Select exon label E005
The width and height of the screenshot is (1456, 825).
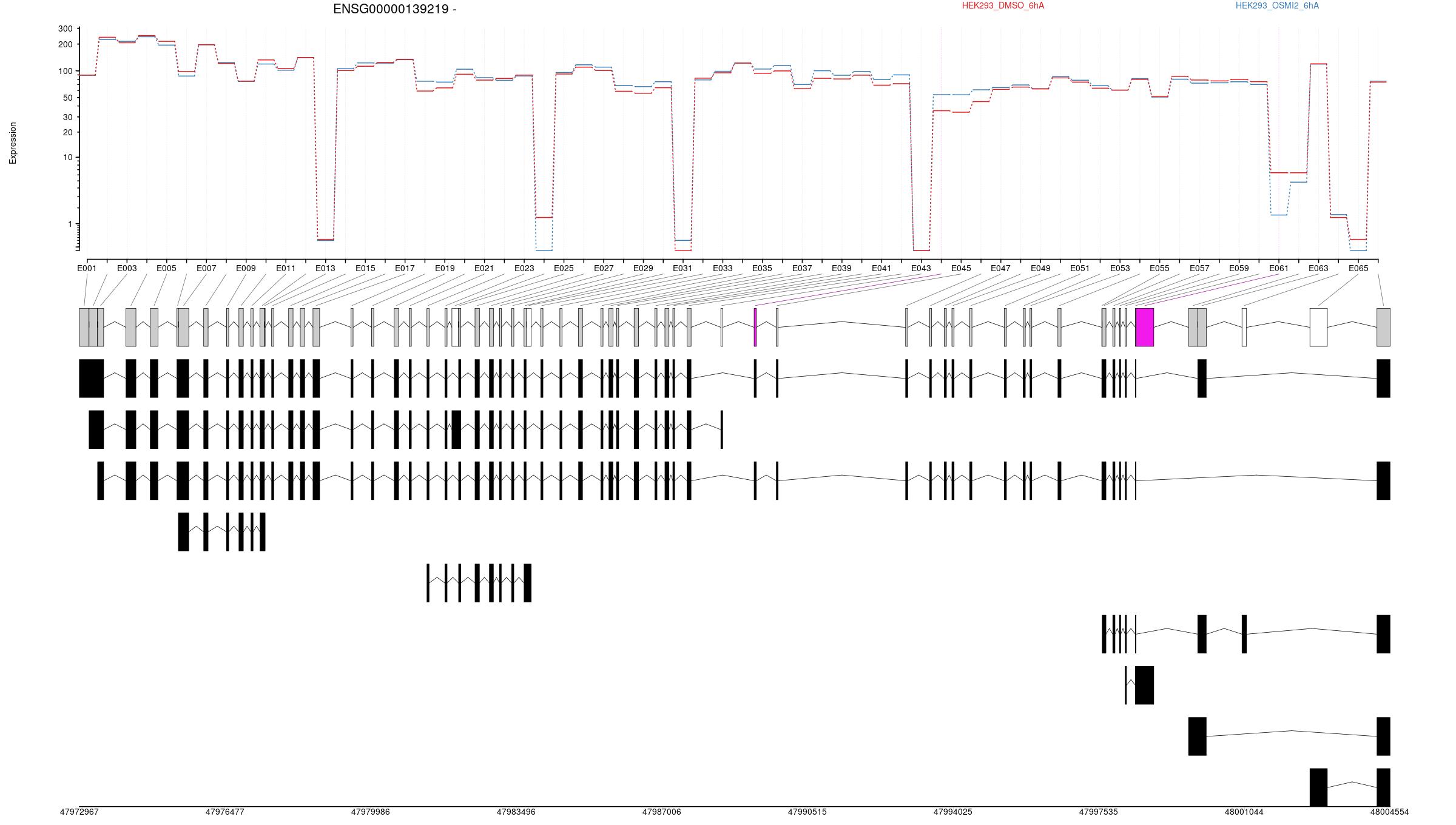[x=166, y=268]
